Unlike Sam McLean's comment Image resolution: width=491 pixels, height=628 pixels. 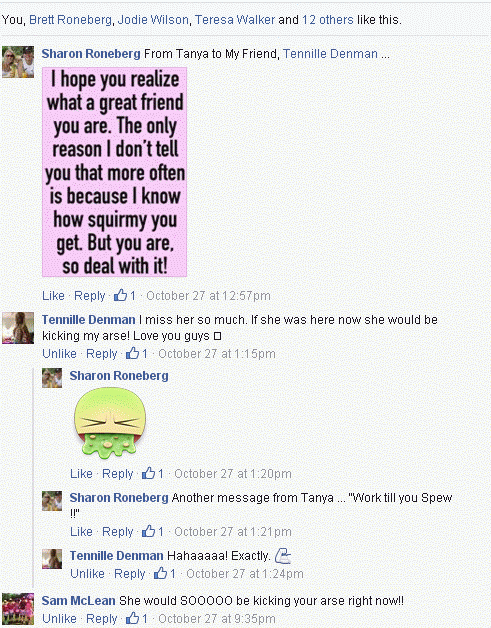point(59,618)
